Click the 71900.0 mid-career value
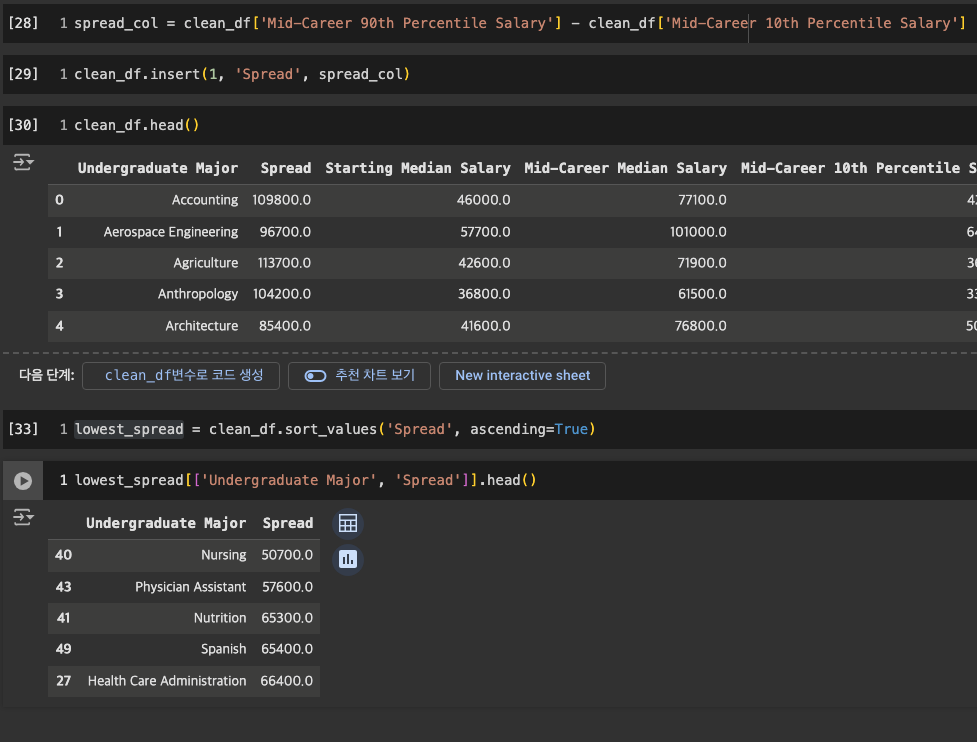Image resolution: width=977 pixels, height=742 pixels. click(702, 263)
